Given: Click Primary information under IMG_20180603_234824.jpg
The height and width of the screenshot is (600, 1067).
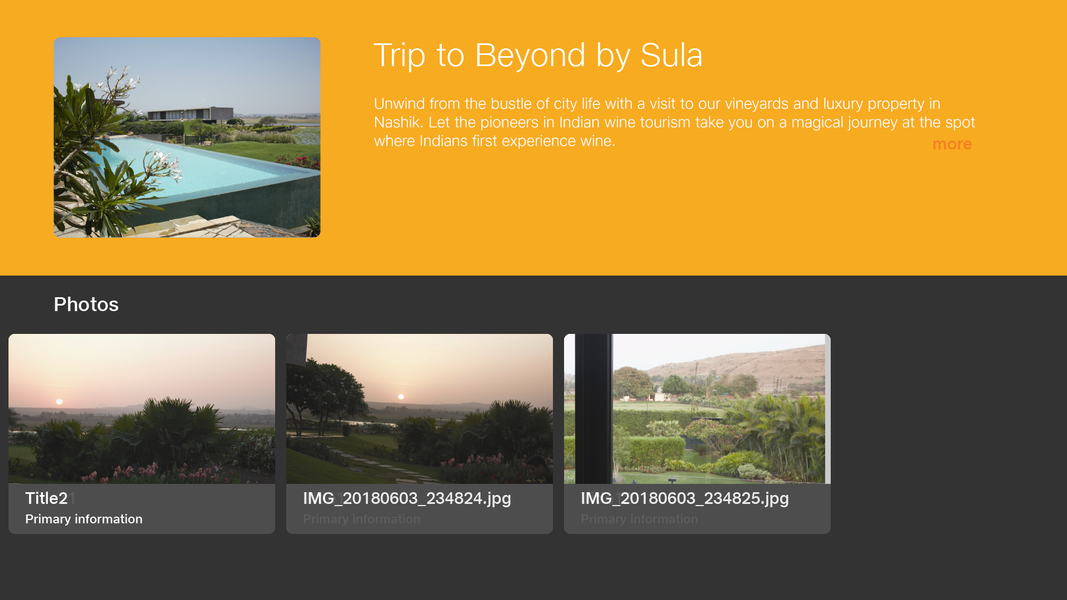Looking at the screenshot, I should click(x=361, y=519).
